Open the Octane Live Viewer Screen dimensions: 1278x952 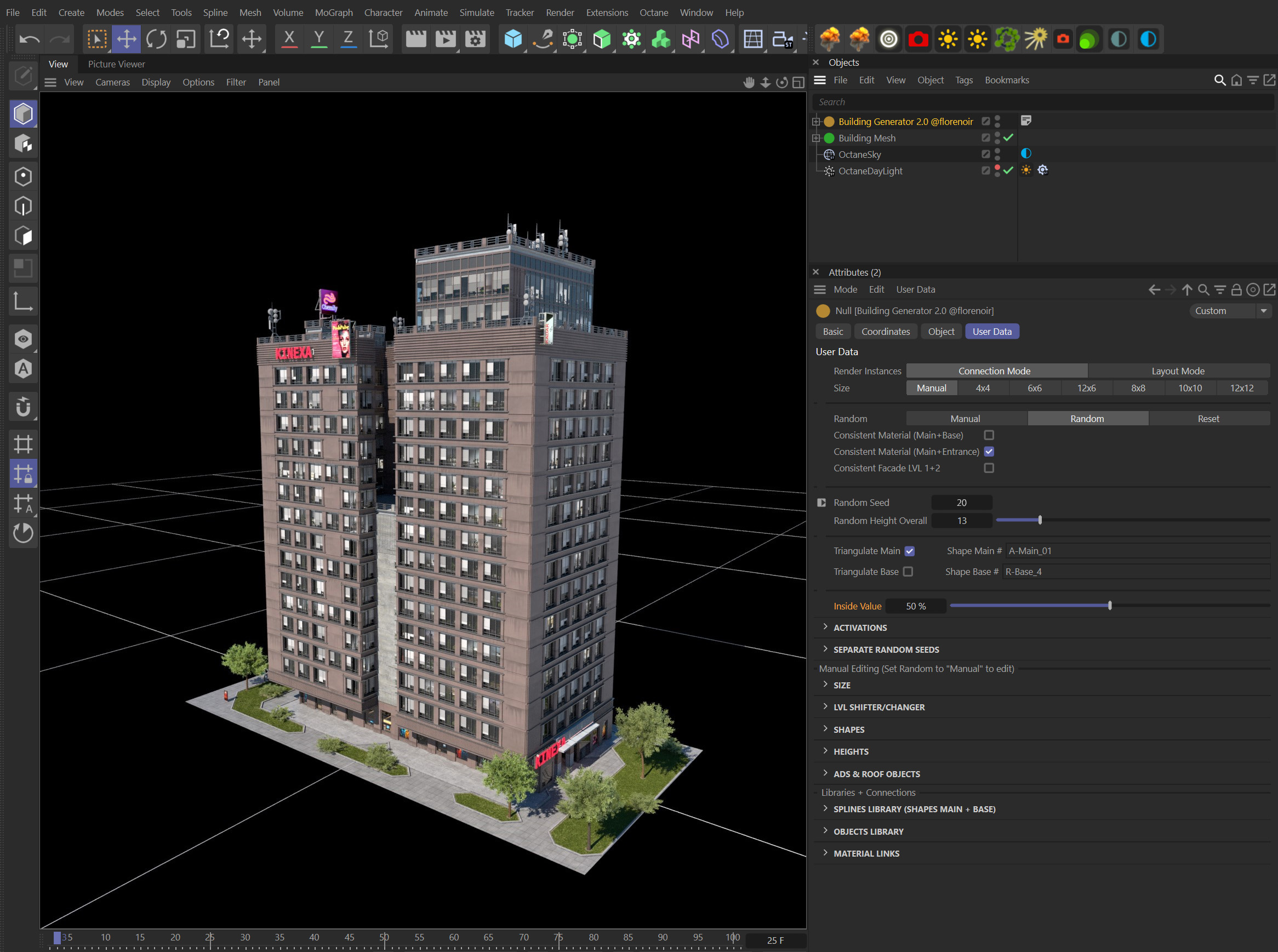coord(889,38)
